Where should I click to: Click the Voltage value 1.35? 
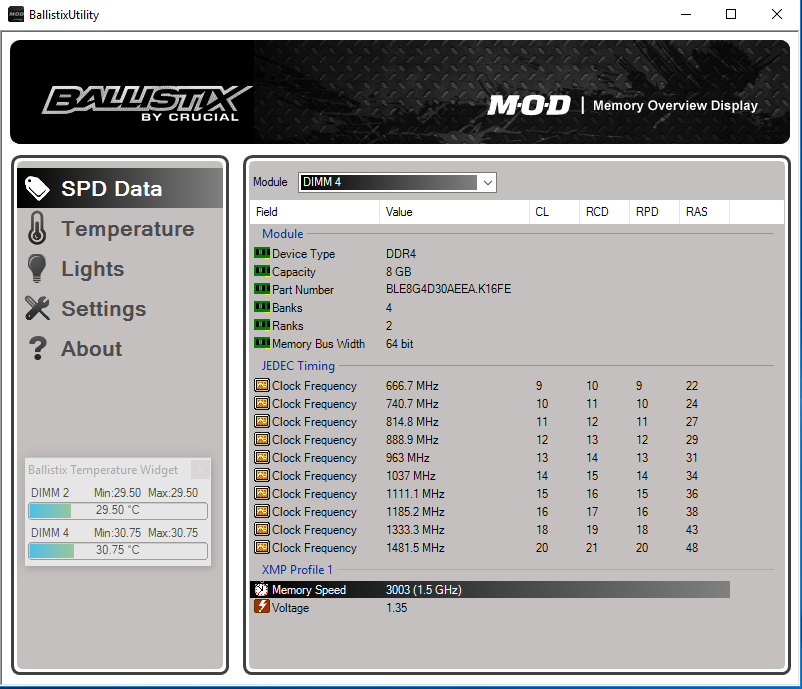tap(396, 608)
